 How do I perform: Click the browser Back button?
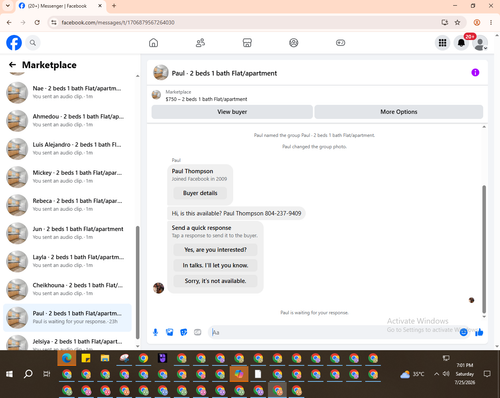pyautogui.click(x=9, y=22)
